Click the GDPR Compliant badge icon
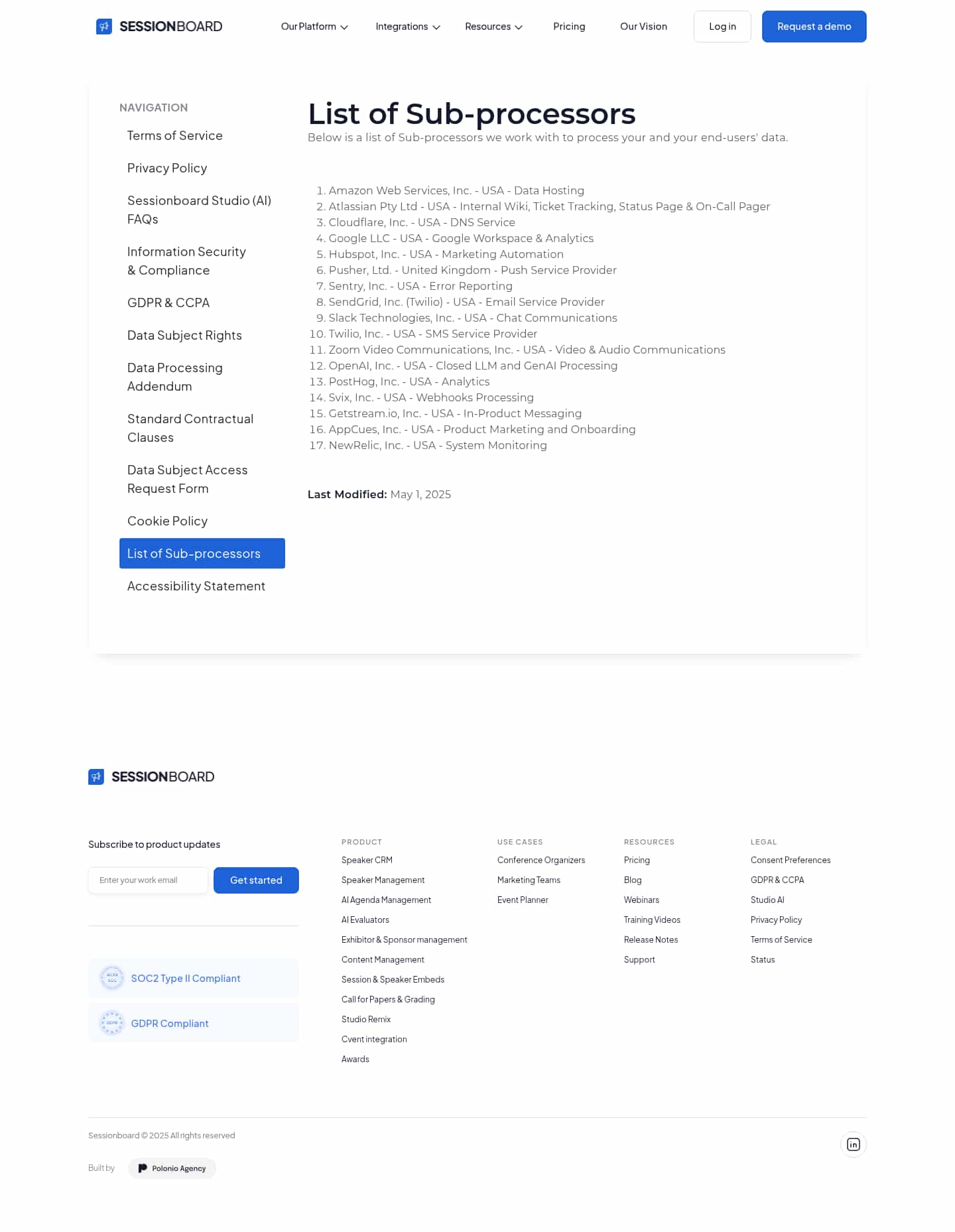 (x=112, y=1023)
